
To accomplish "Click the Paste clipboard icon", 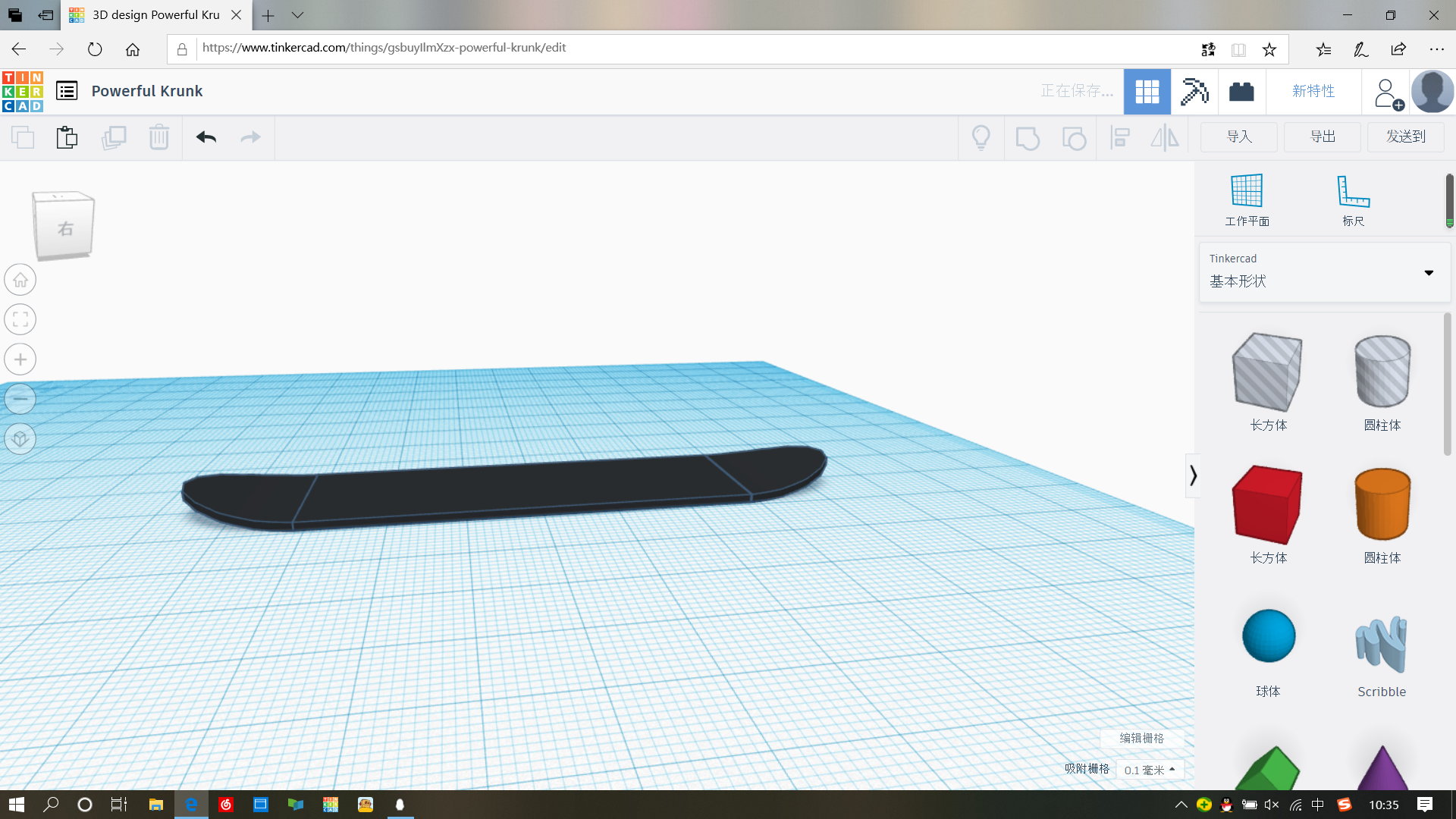I will [x=67, y=137].
